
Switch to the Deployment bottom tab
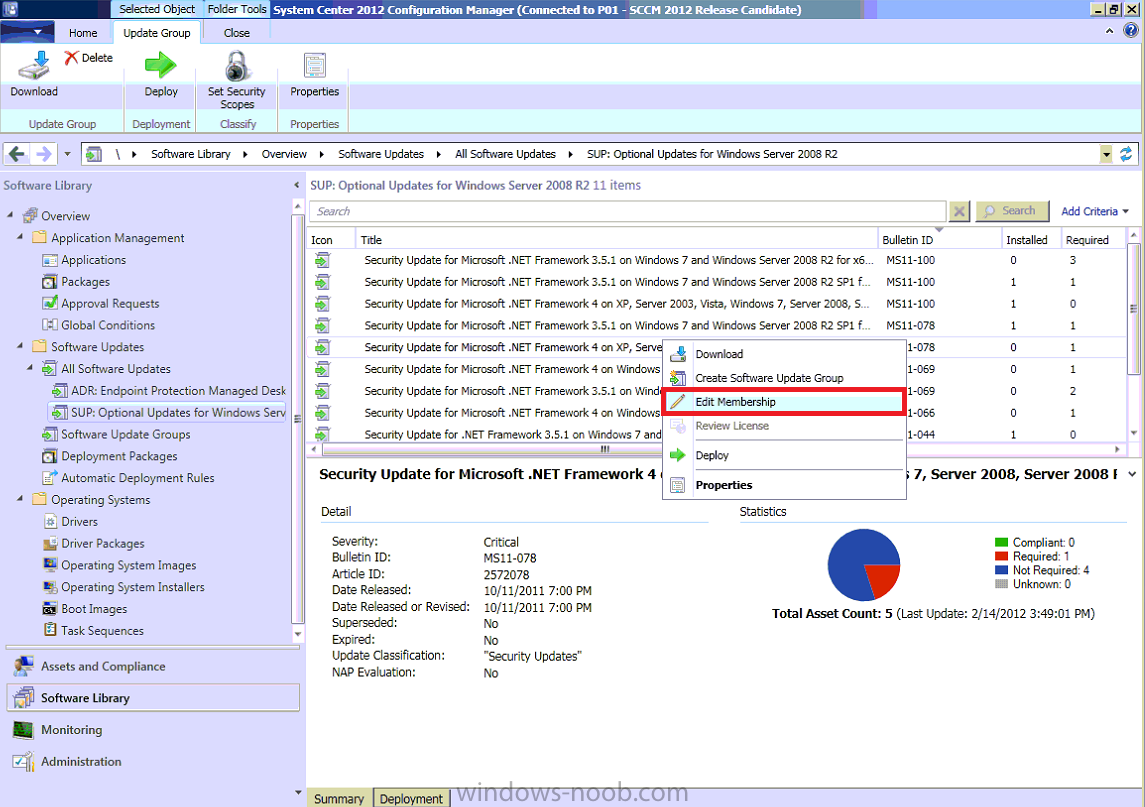[411, 798]
